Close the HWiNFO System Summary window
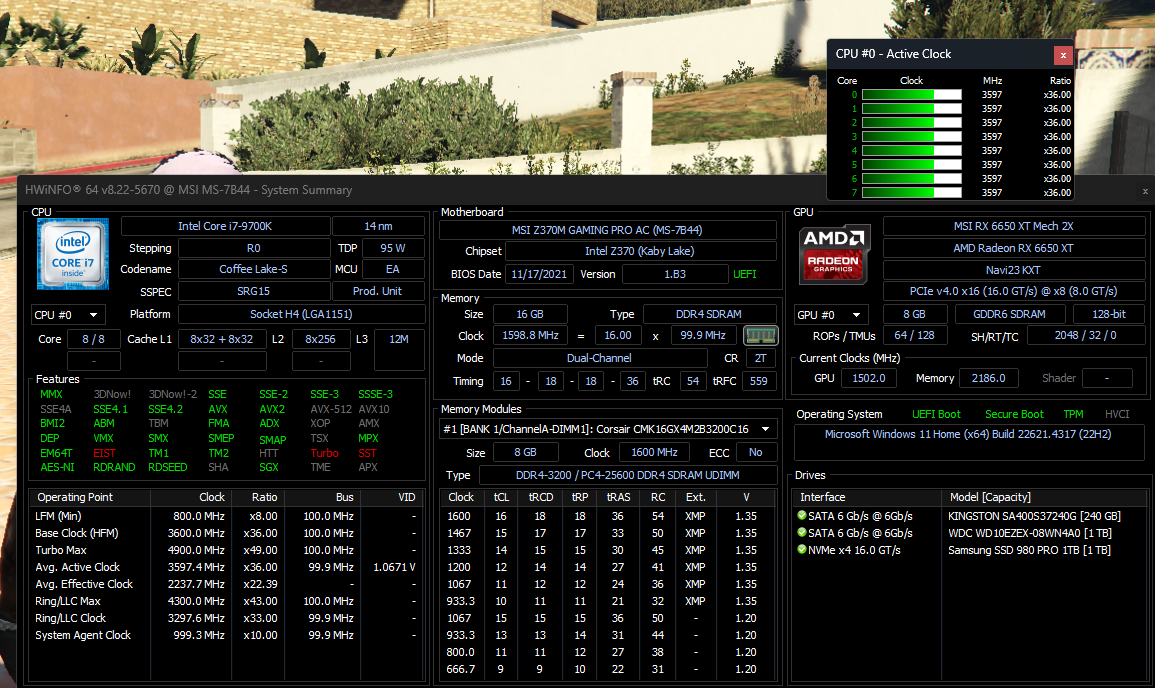Image resolution: width=1155 pixels, height=688 pixels. pos(1145,191)
